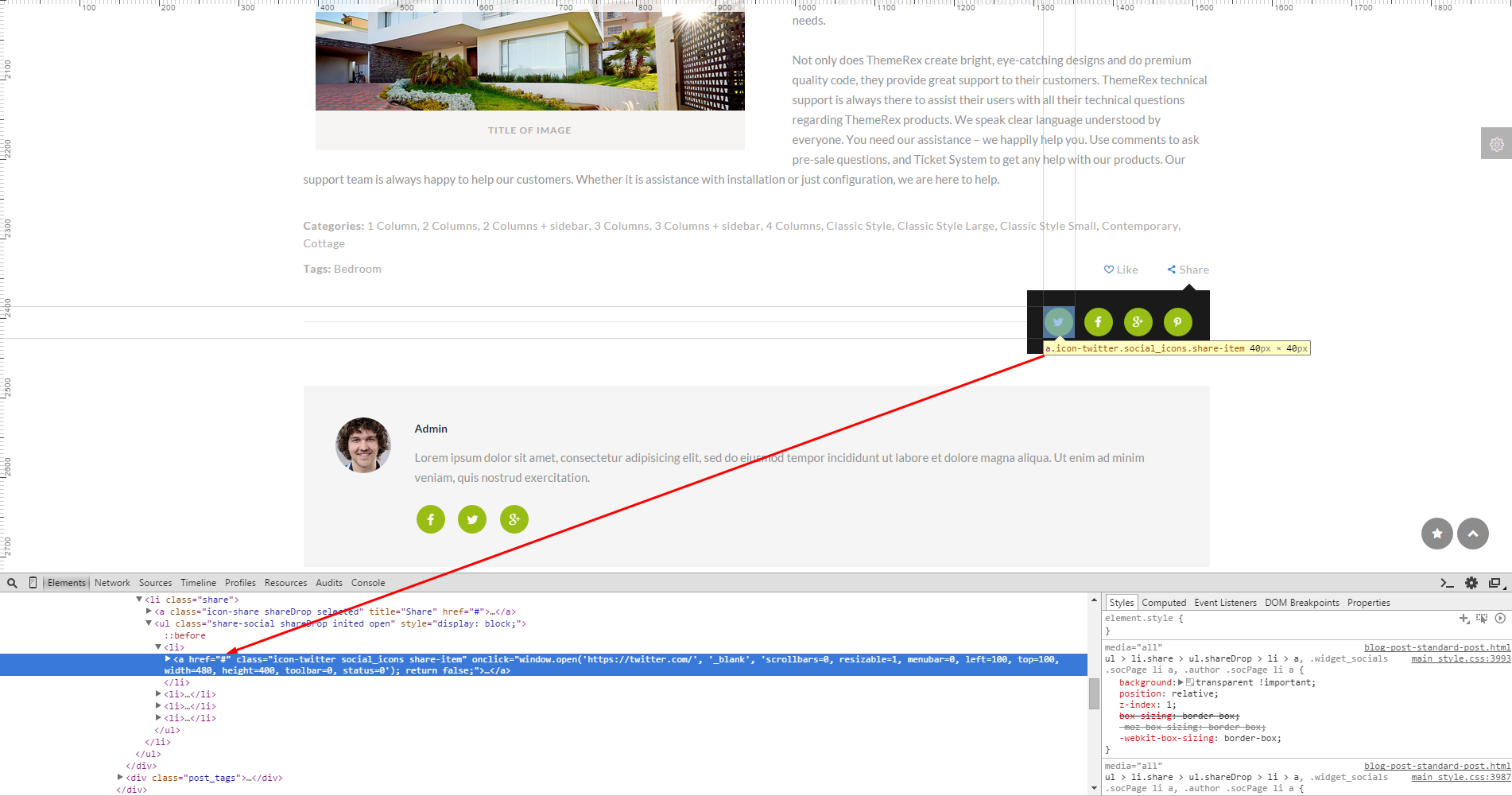Click the dock-side window icon

coord(1495,583)
